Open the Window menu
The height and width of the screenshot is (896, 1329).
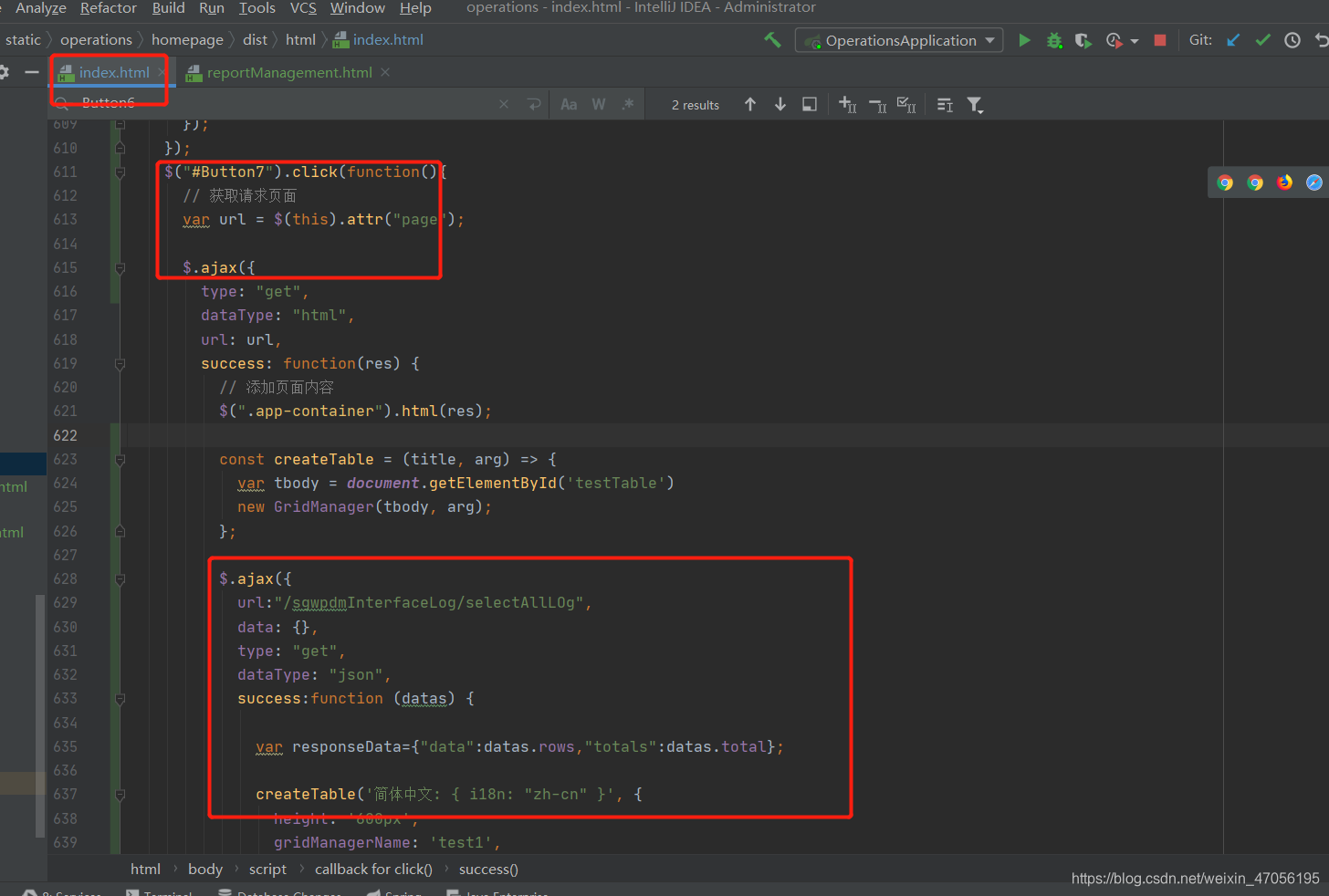[358, 8]
